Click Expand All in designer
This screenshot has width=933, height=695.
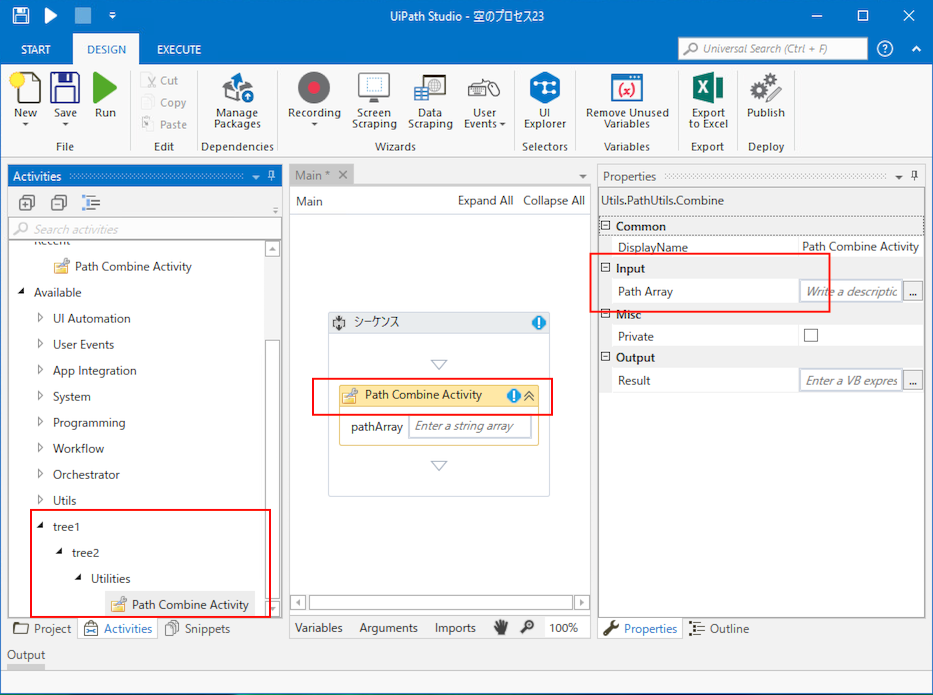(485, 201)
